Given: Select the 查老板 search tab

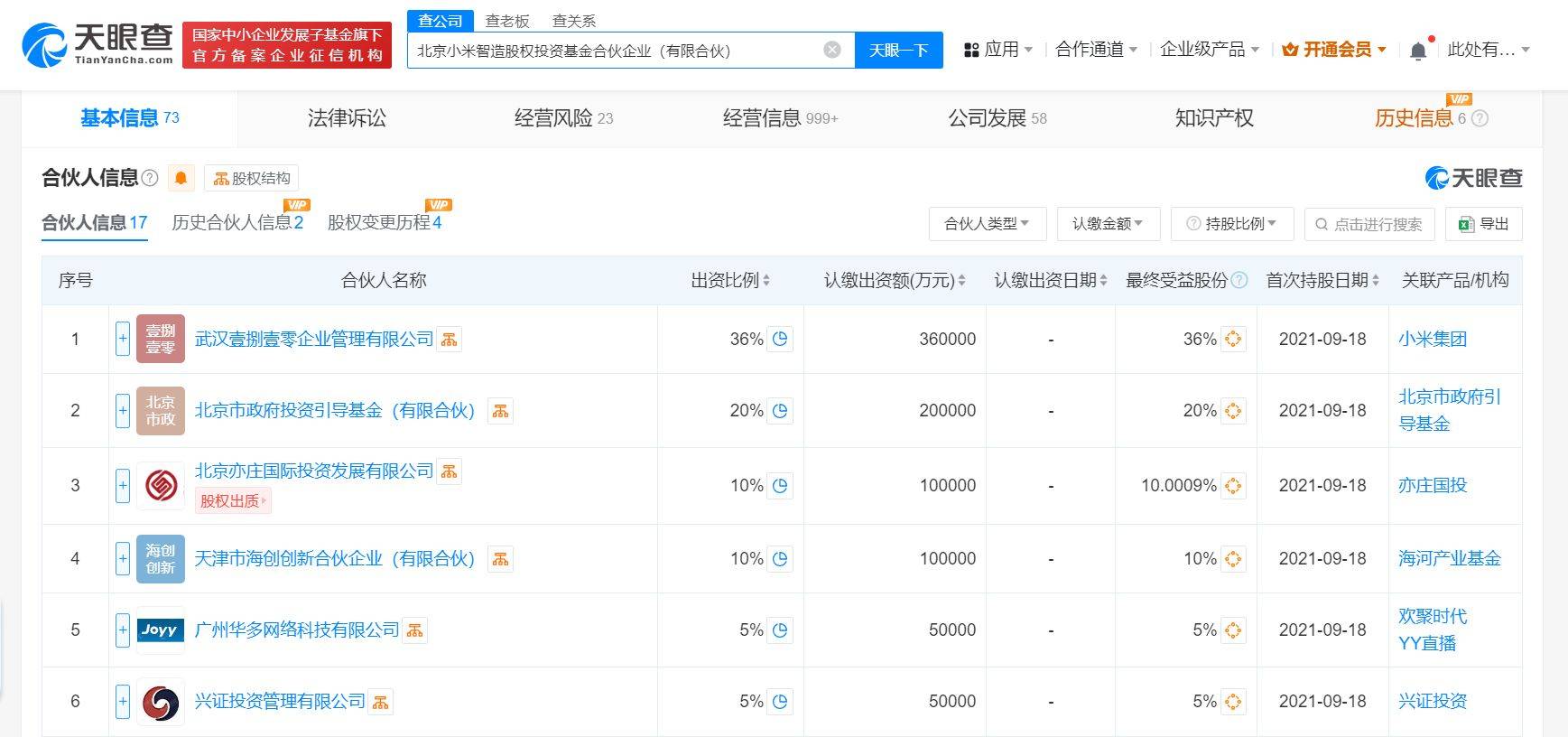Looking at the screenshot, I should click(507, 21).
